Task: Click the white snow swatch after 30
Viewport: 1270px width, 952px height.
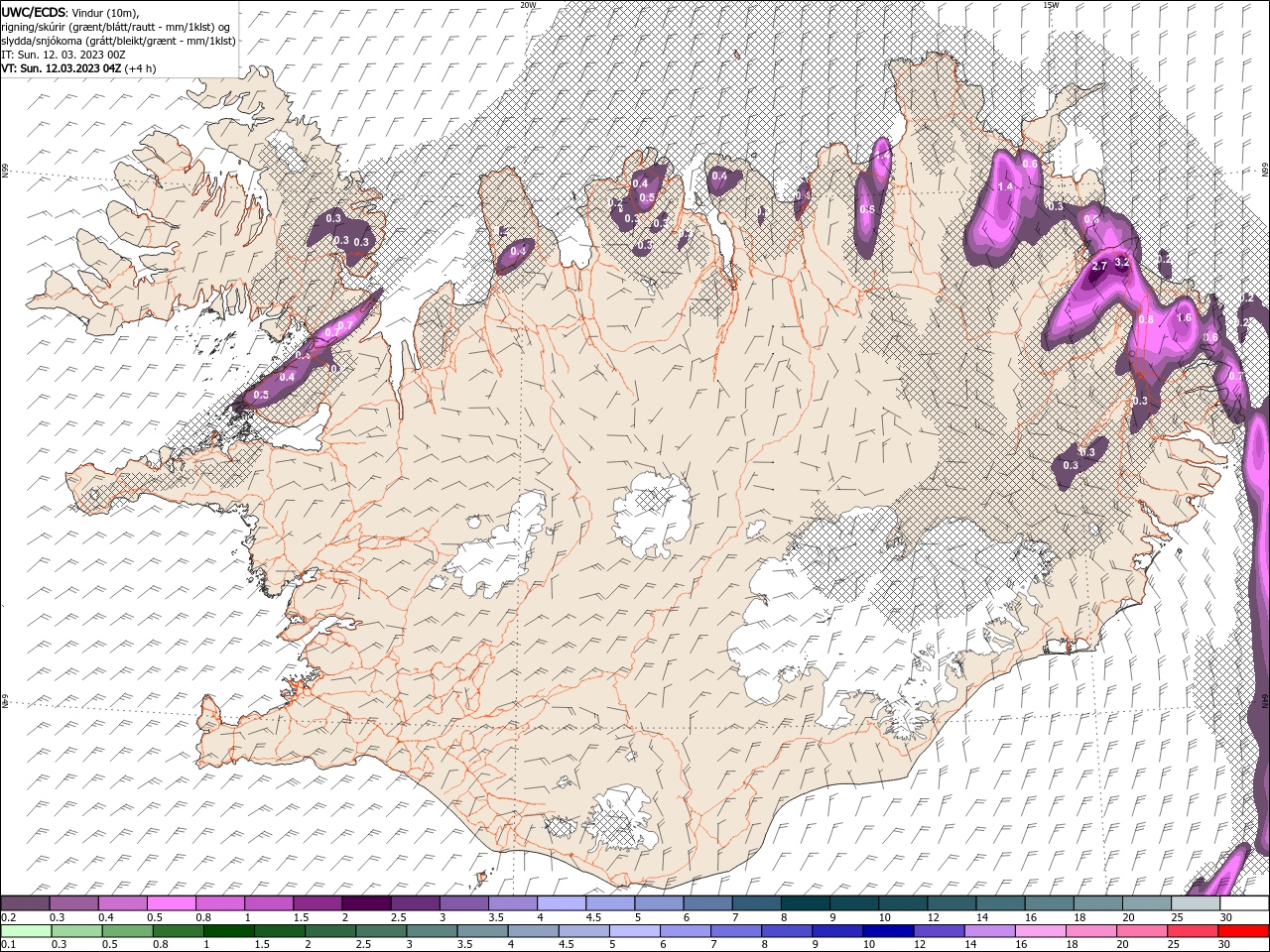Action: point(1244,903)
